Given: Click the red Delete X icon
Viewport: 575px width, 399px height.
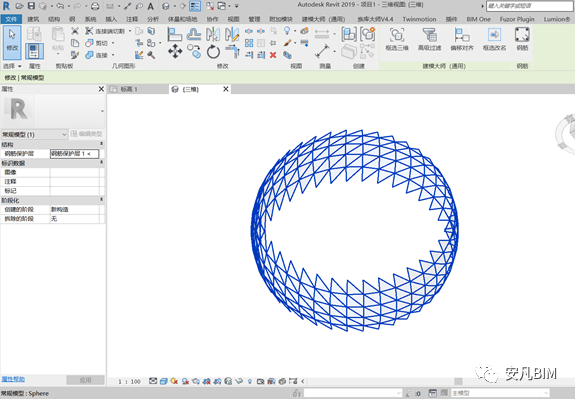Looking at the screenshot, I should click(273, 55).
